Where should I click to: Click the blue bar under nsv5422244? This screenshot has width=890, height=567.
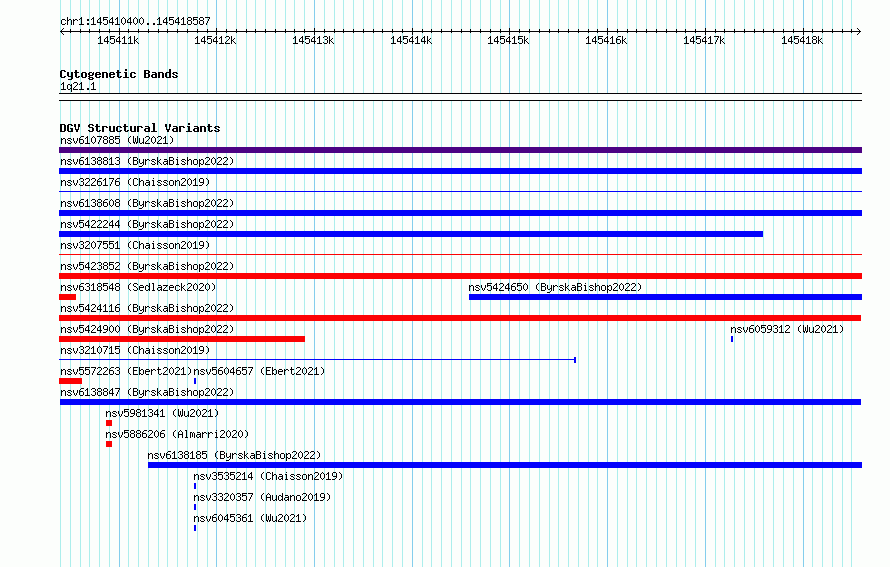411,234
